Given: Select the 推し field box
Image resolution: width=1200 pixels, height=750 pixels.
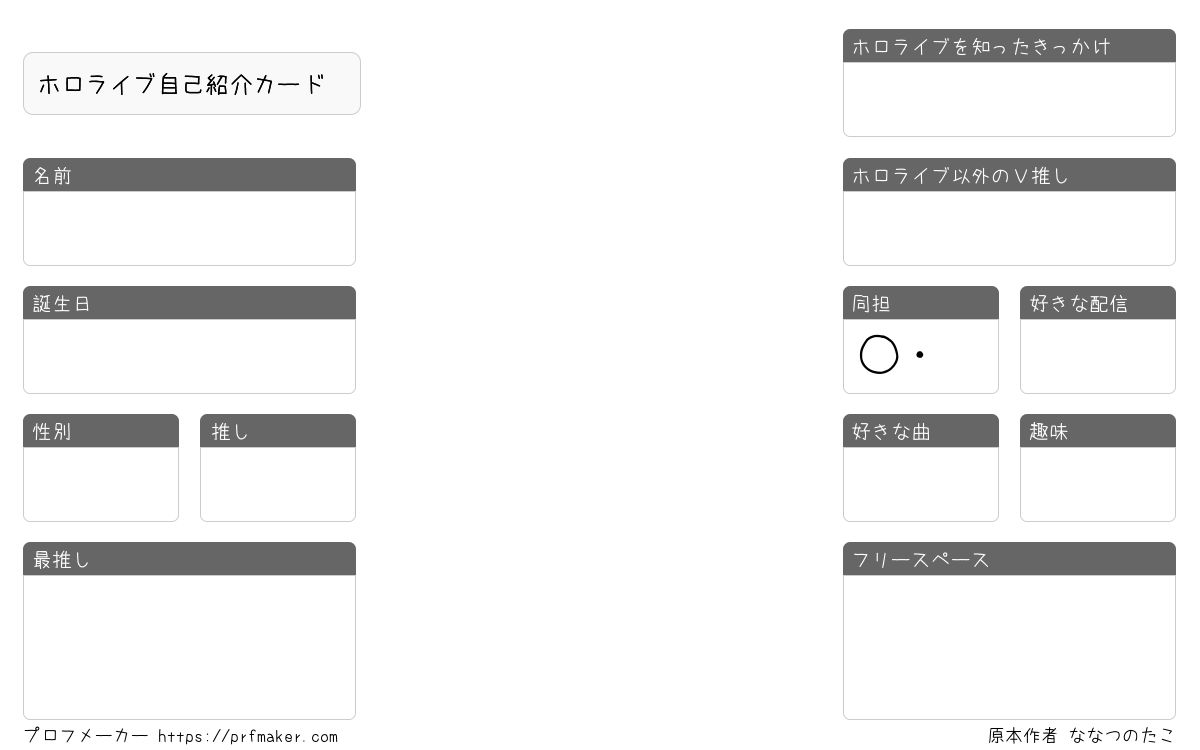Looking at the screenshot, I should click(x=278, y=484).
